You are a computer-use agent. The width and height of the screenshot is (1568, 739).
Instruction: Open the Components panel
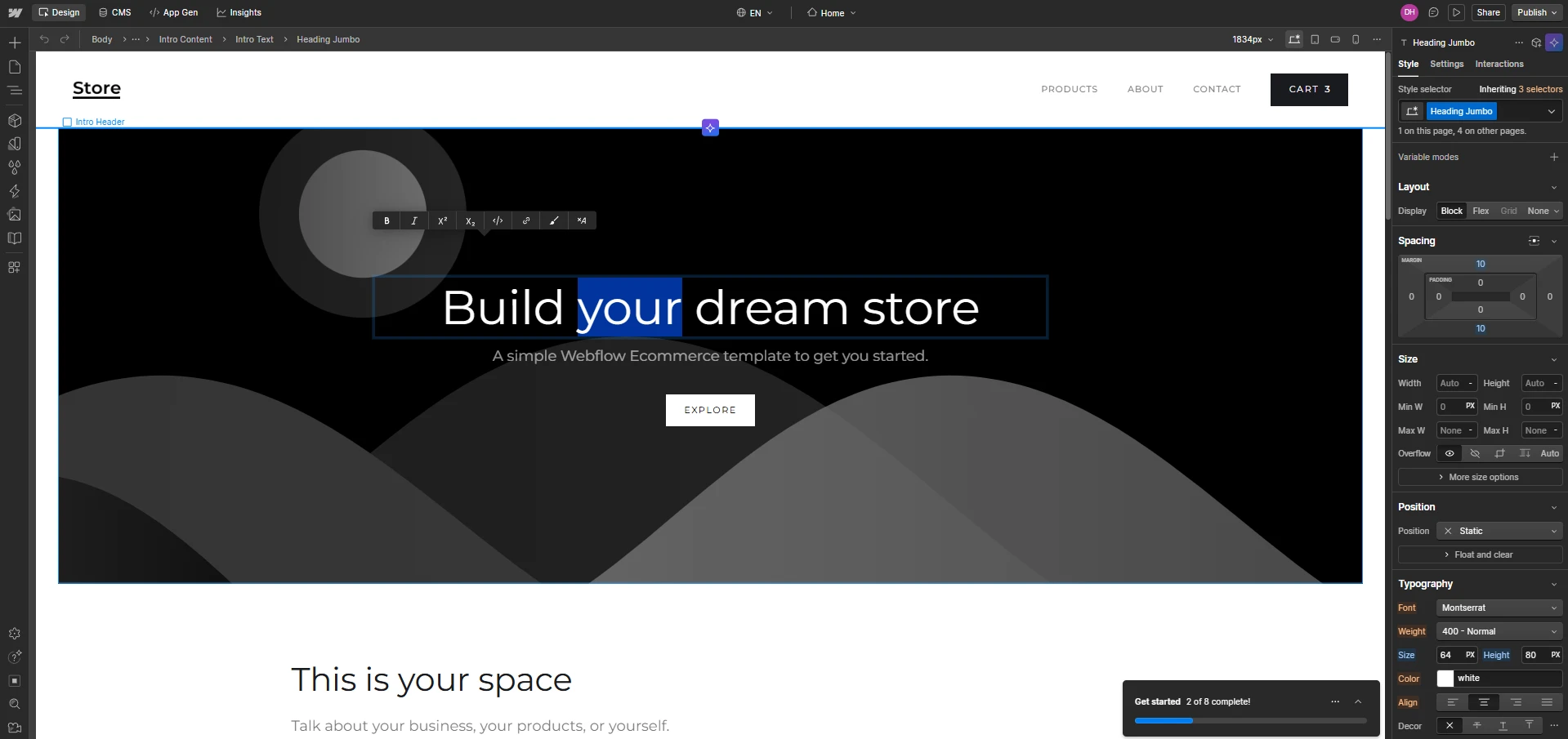(x=15, y=120)
